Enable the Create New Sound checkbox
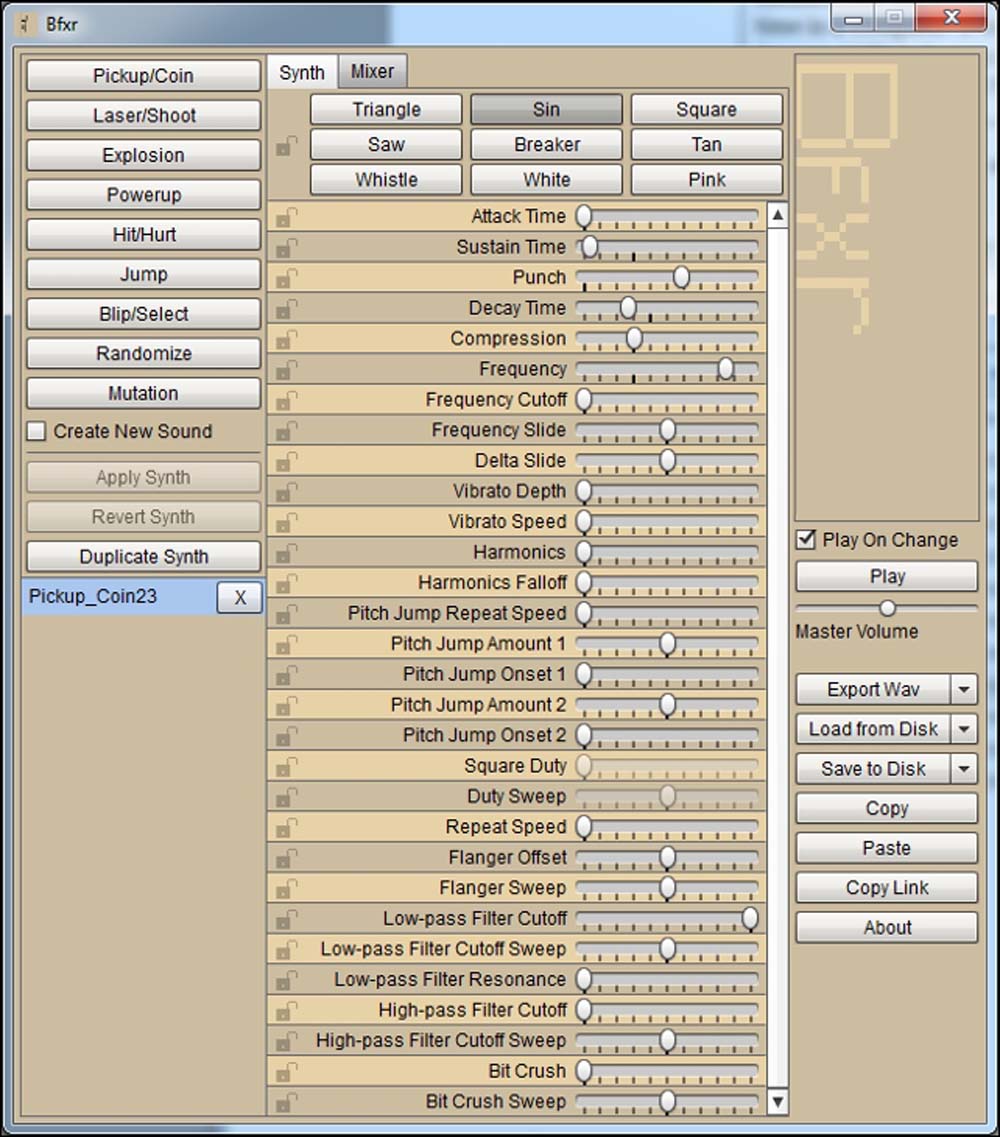Image resolution: width=1000 pixels, height=1137 pixels. pyautogui.click(x=37, y=432)
